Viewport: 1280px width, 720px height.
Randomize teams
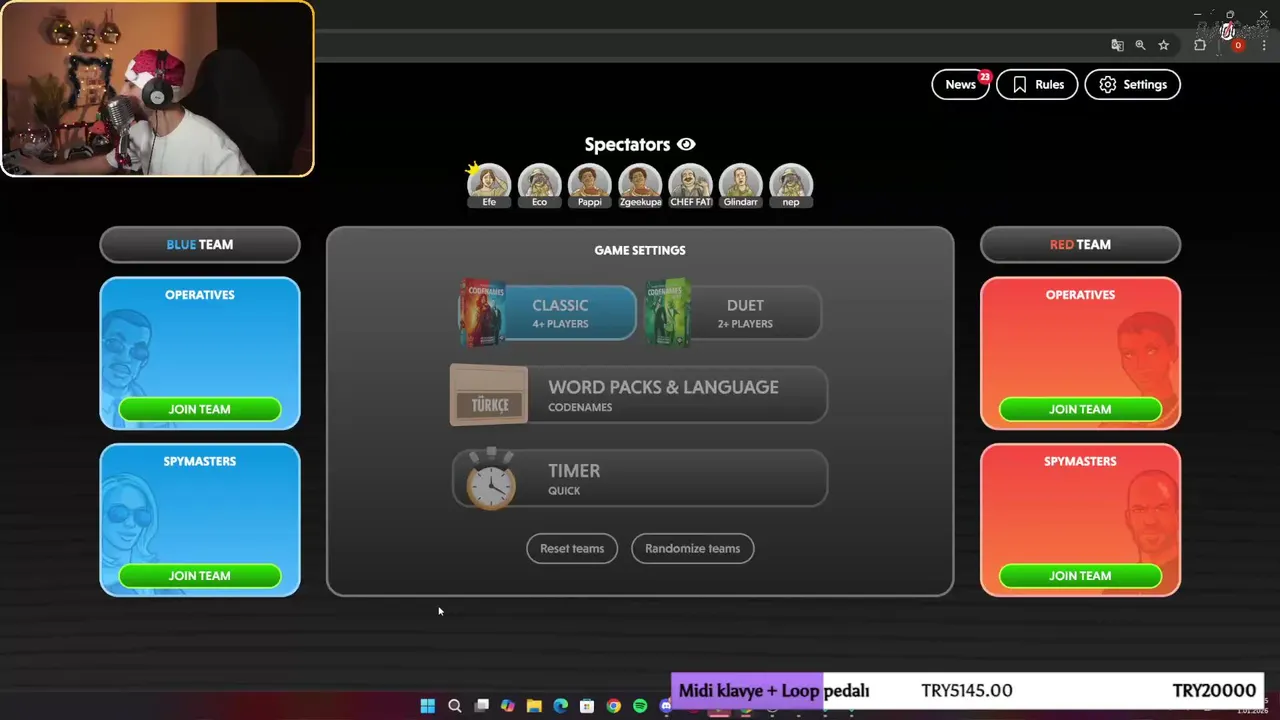(692, 548)
